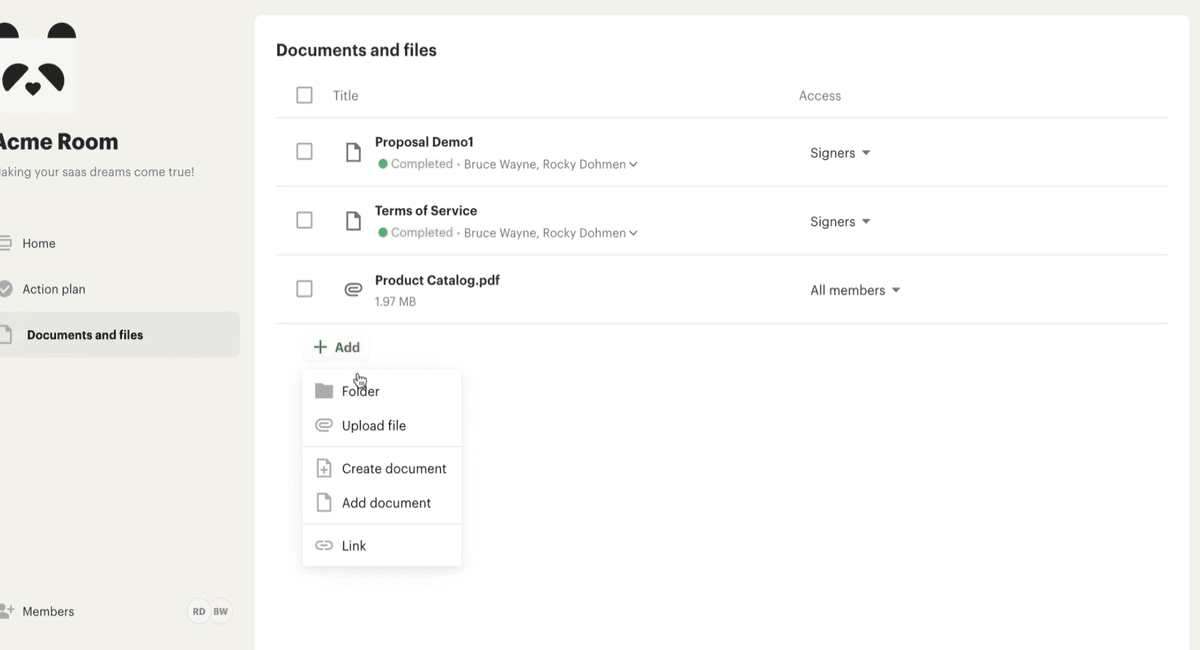Click the add Members person icon
Screen dimensions: 1200x650
click(6, 611)
